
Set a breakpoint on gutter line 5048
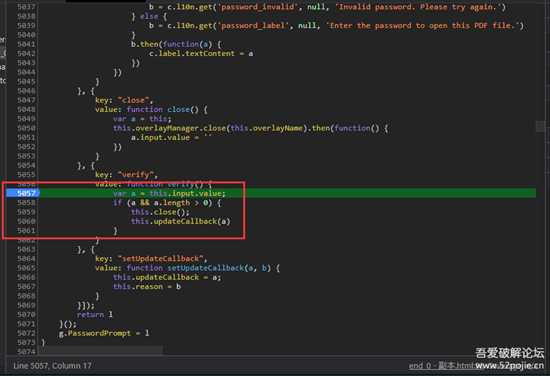pos(26,109)
